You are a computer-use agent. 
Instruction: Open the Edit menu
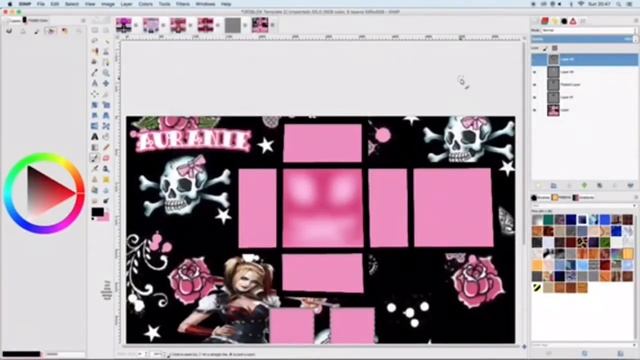point(55,4)
